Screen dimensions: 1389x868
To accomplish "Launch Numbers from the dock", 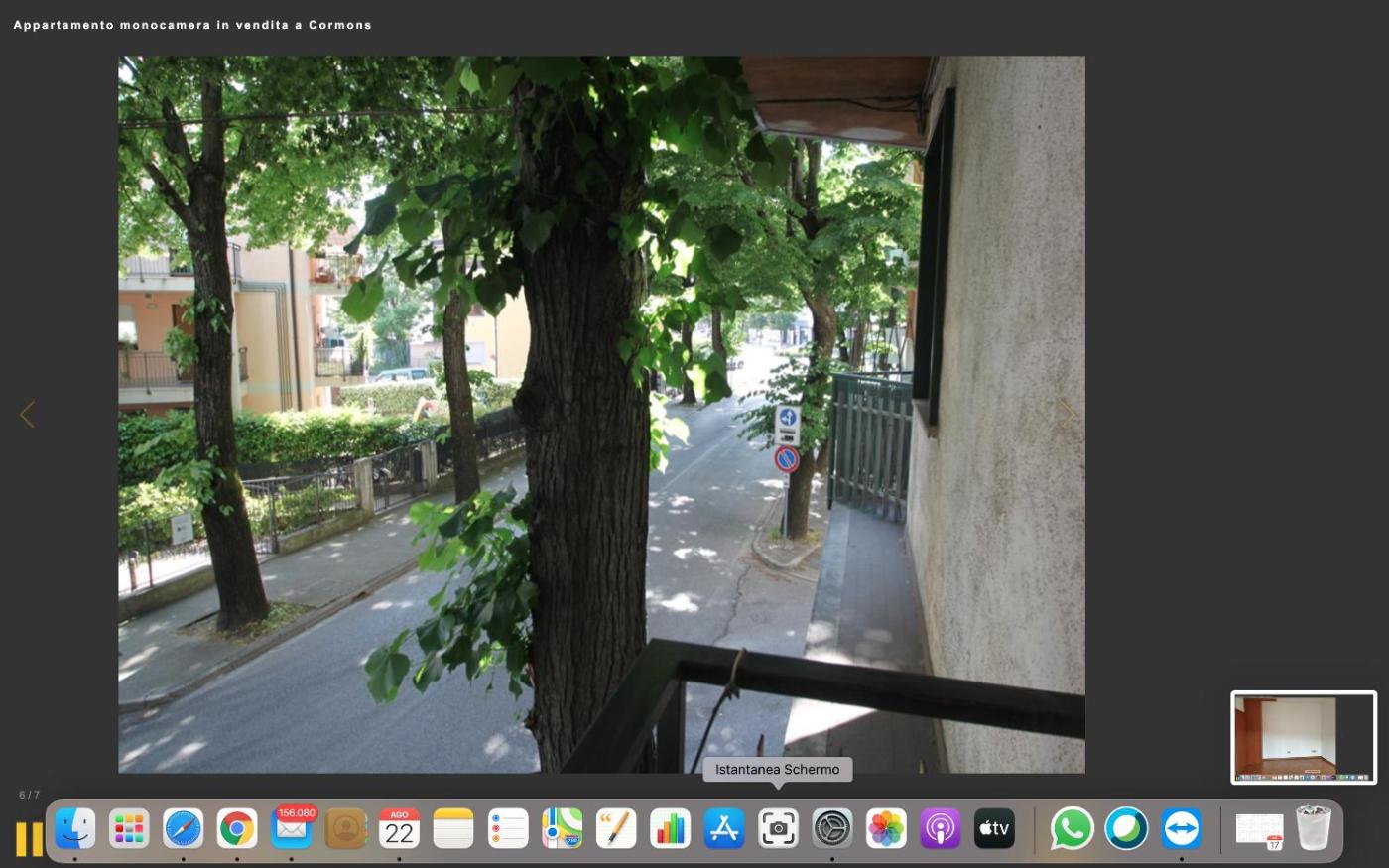I will (x=670, y=829).
